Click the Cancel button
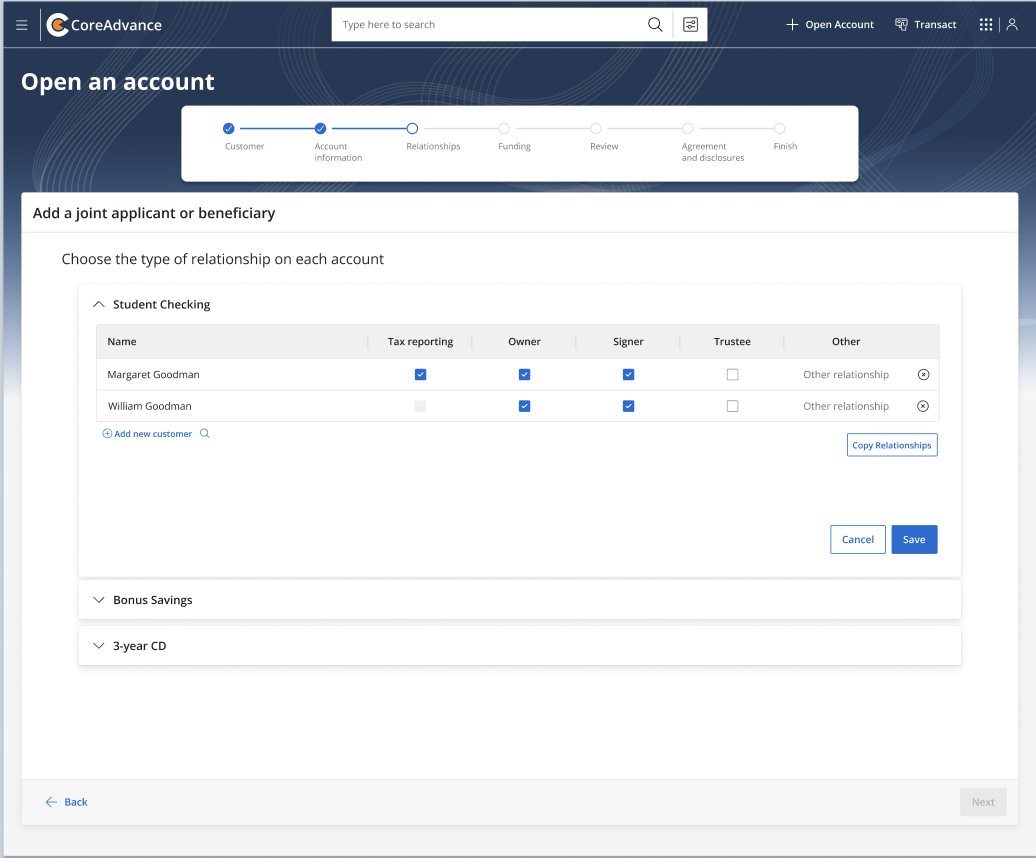 (x=858, y=540)
